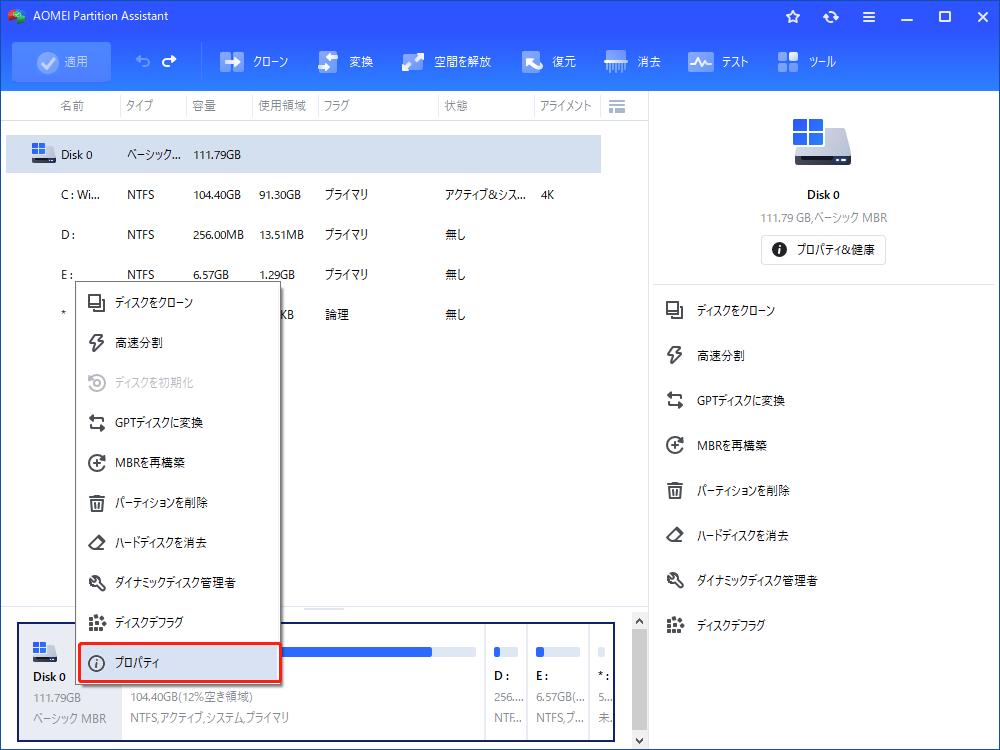The image size is (1000, 750).
Task: Choose MBRを再構築 in the context menu
Action: 179,462
